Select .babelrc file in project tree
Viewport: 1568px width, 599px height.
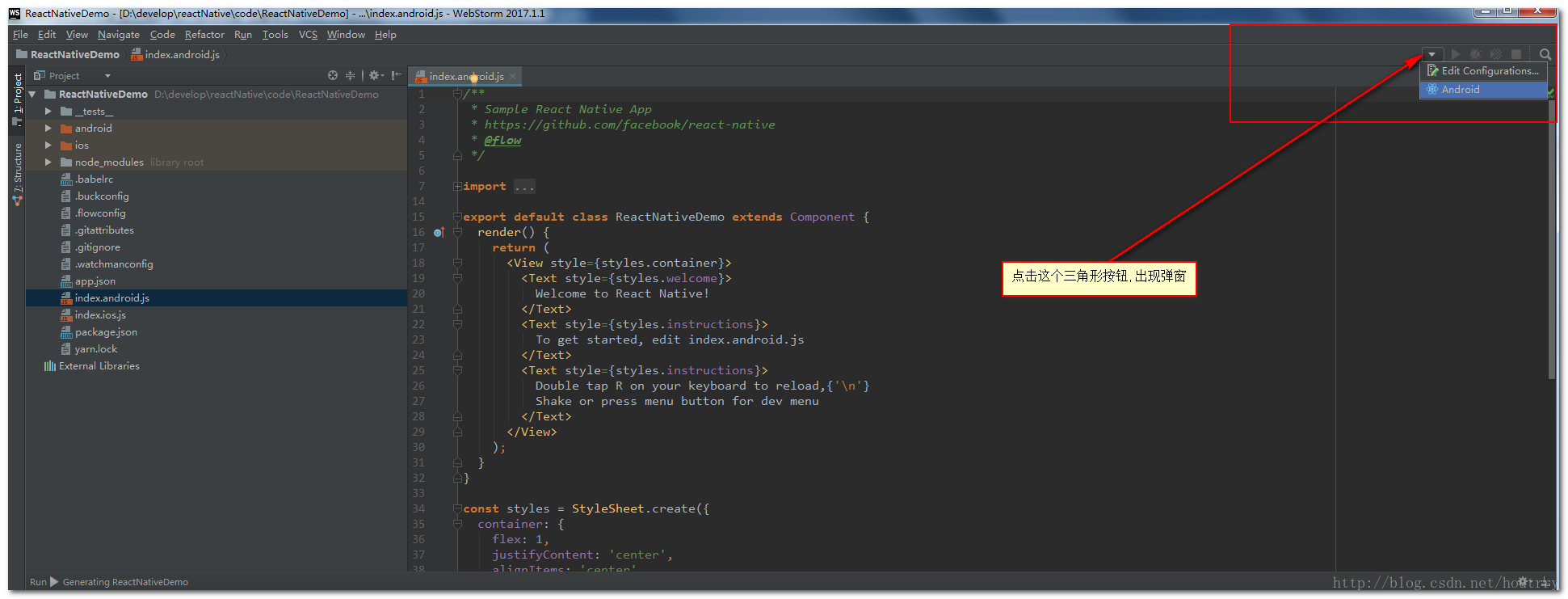click(94, 179)
